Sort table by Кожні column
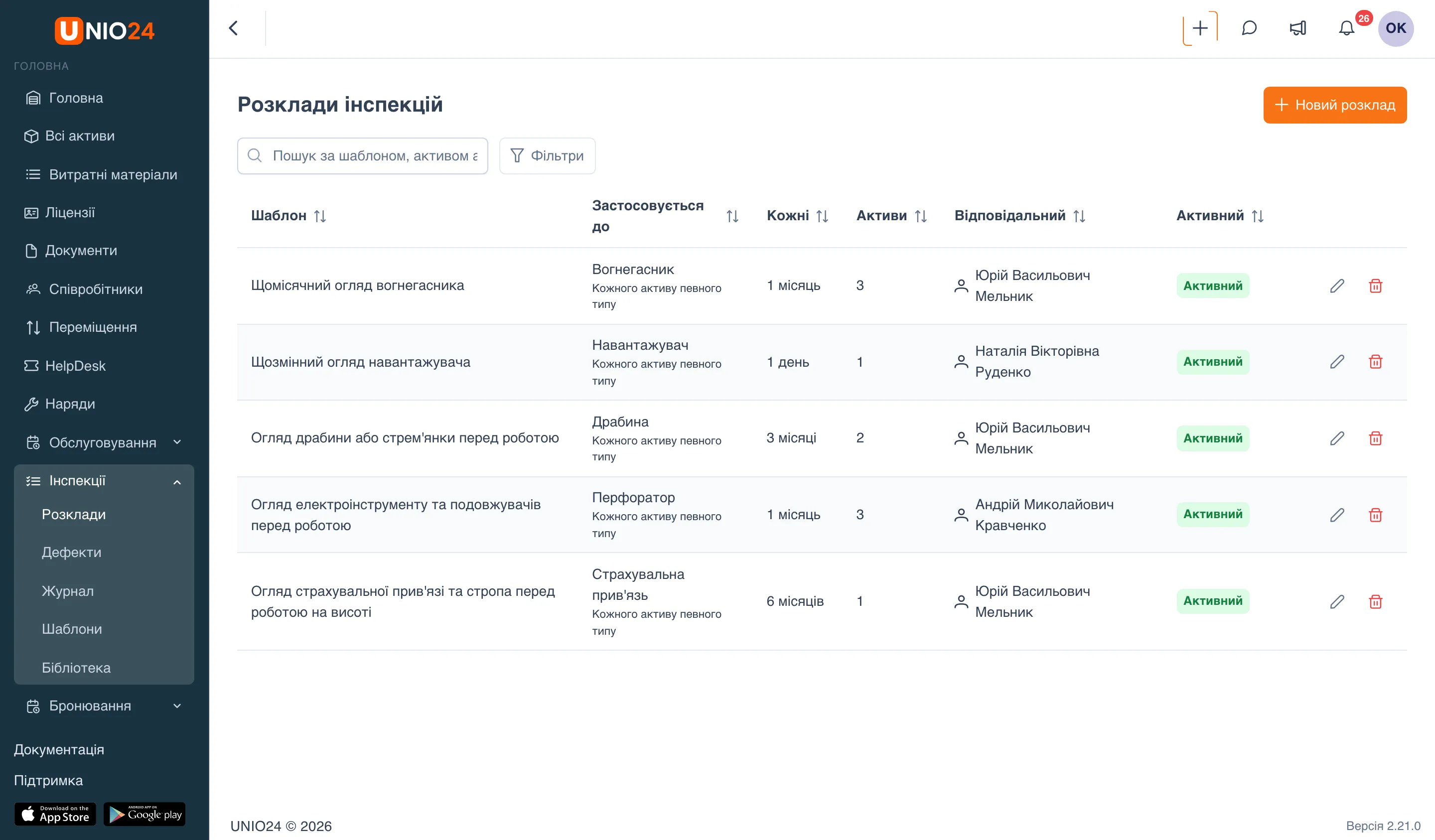The width and height of the screenshot is (1435, 840). [822, 216]
